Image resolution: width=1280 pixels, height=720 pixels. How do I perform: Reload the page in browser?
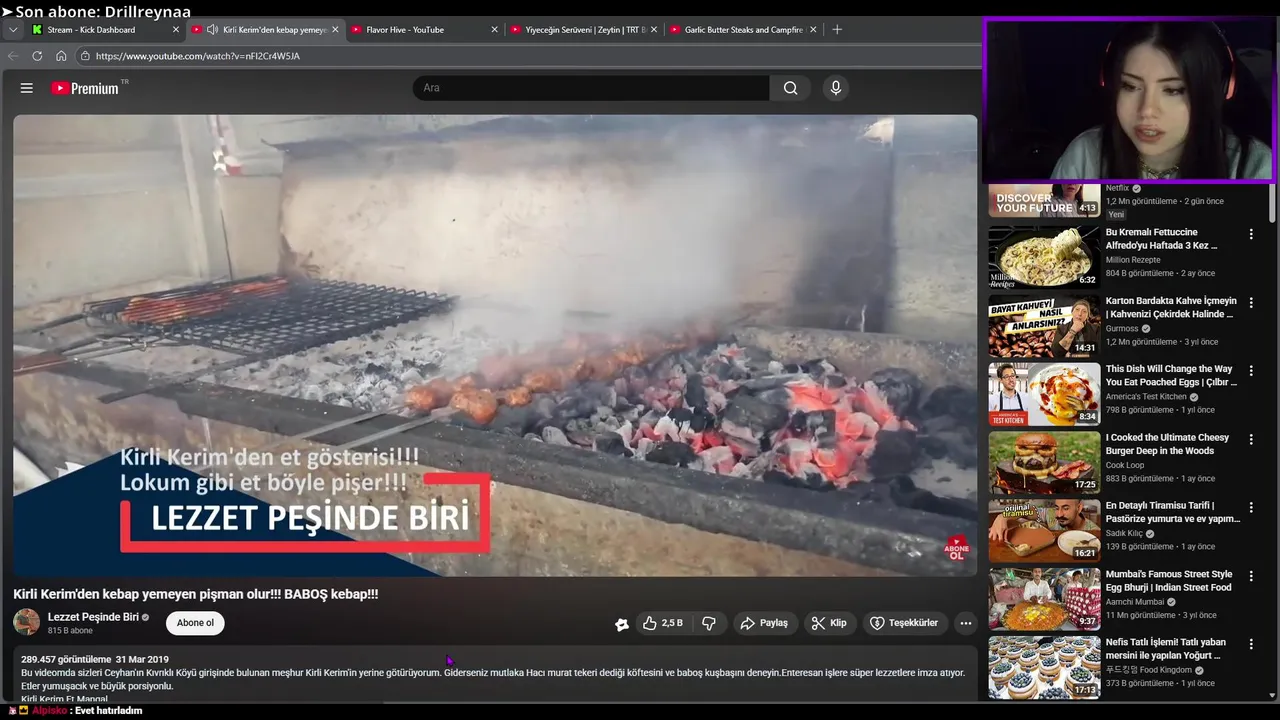(x=37, y=56)
